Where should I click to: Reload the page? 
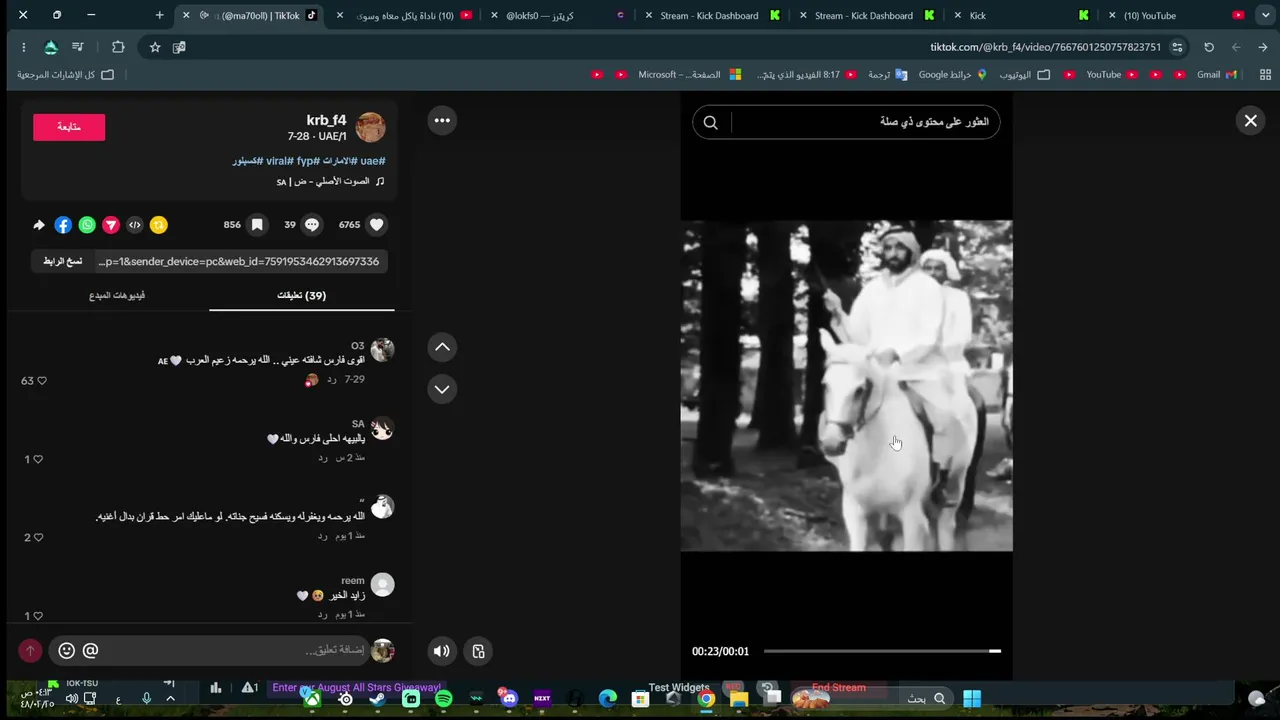tap(1209, 47)
